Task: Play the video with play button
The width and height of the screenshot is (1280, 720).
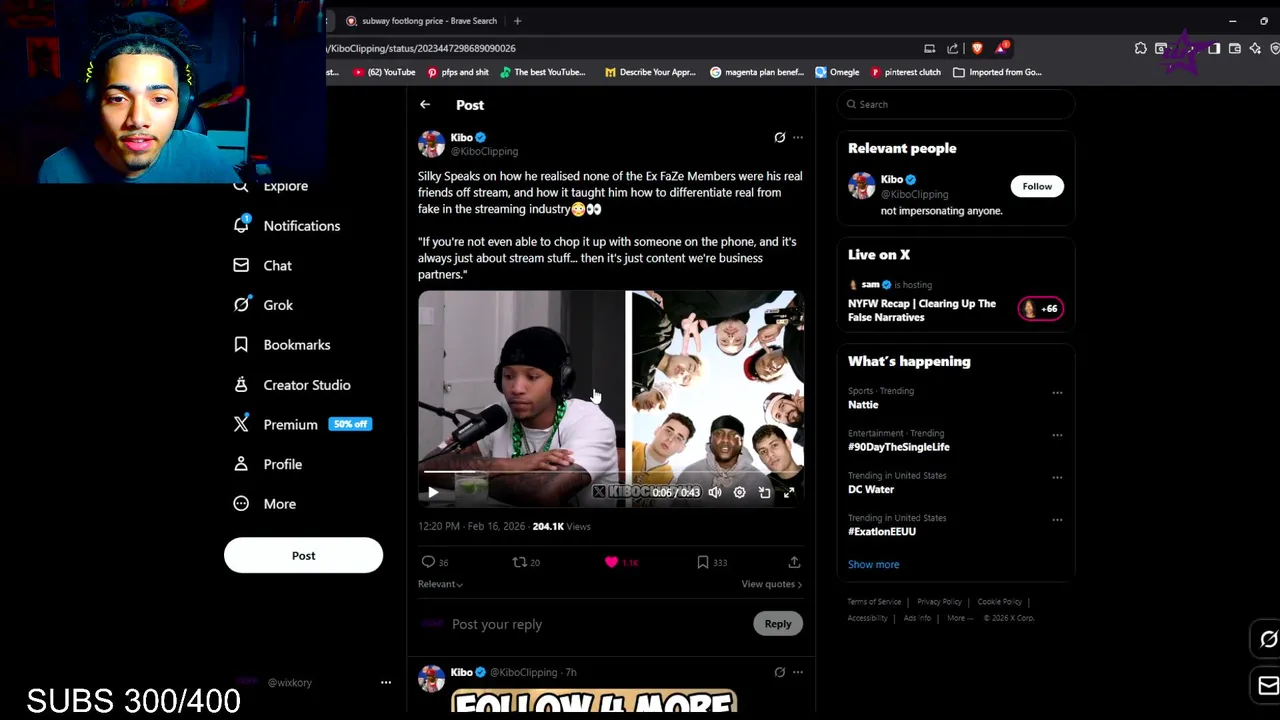Action: (433, 492)
